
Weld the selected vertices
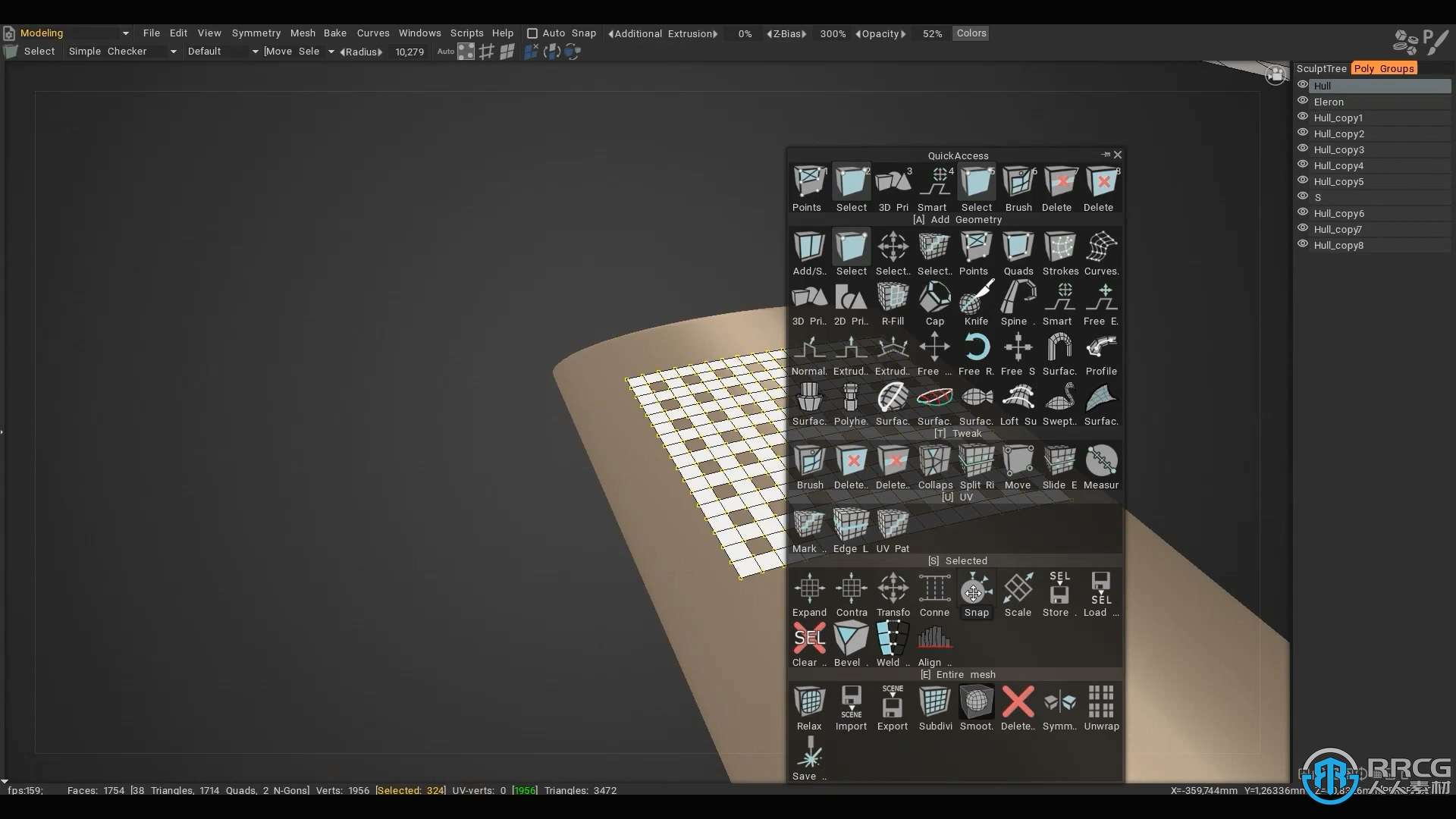pos(893,645)
